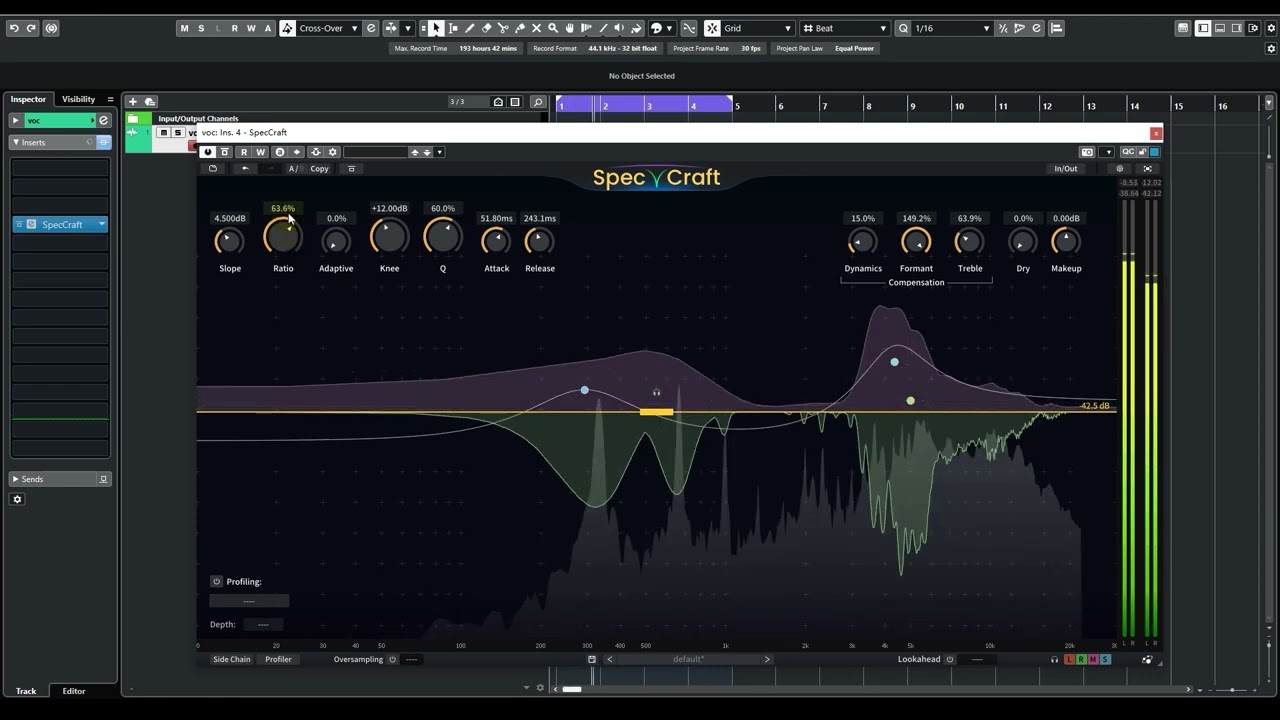Click the SpecCraft headphones listen icon
This screenshot has height=720, width=1280.
(1054, 659)
